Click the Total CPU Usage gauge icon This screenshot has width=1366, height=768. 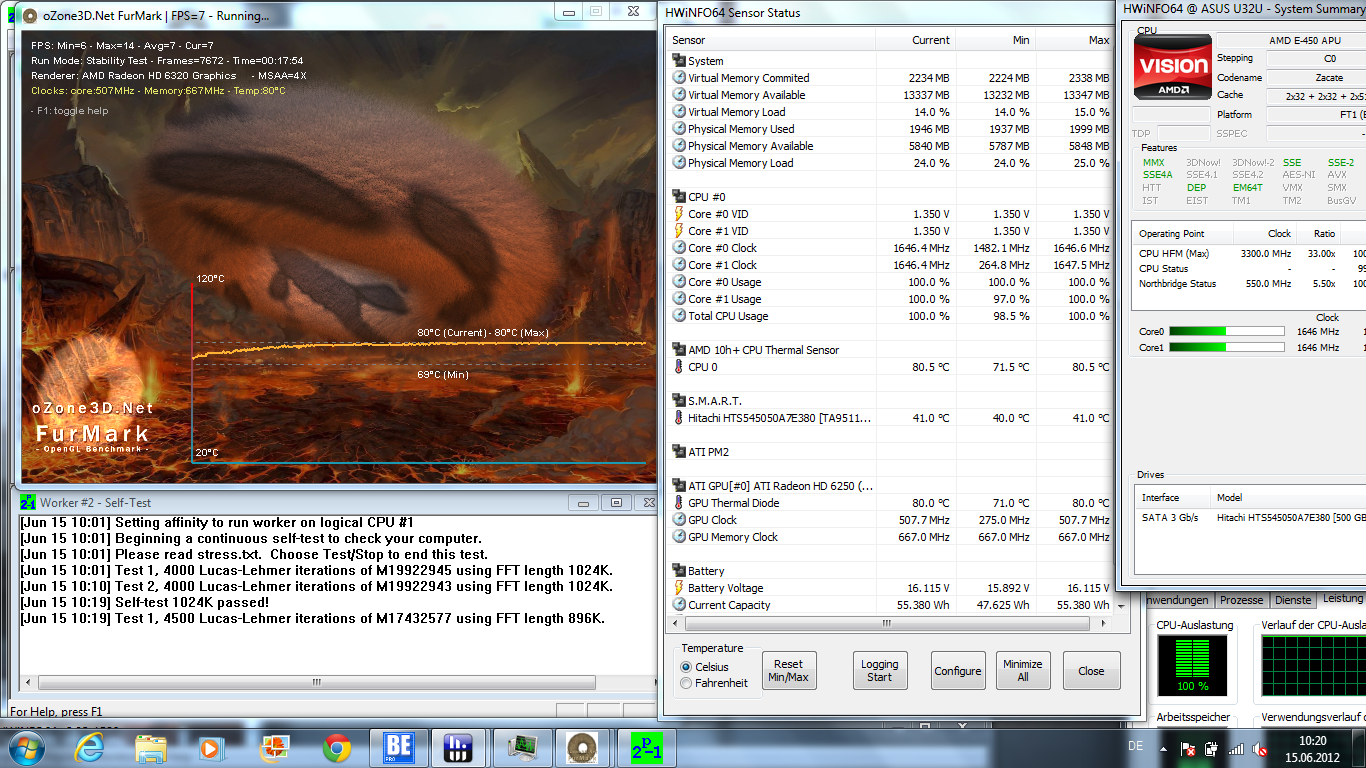pyautogui.click(x=679, y=316)
